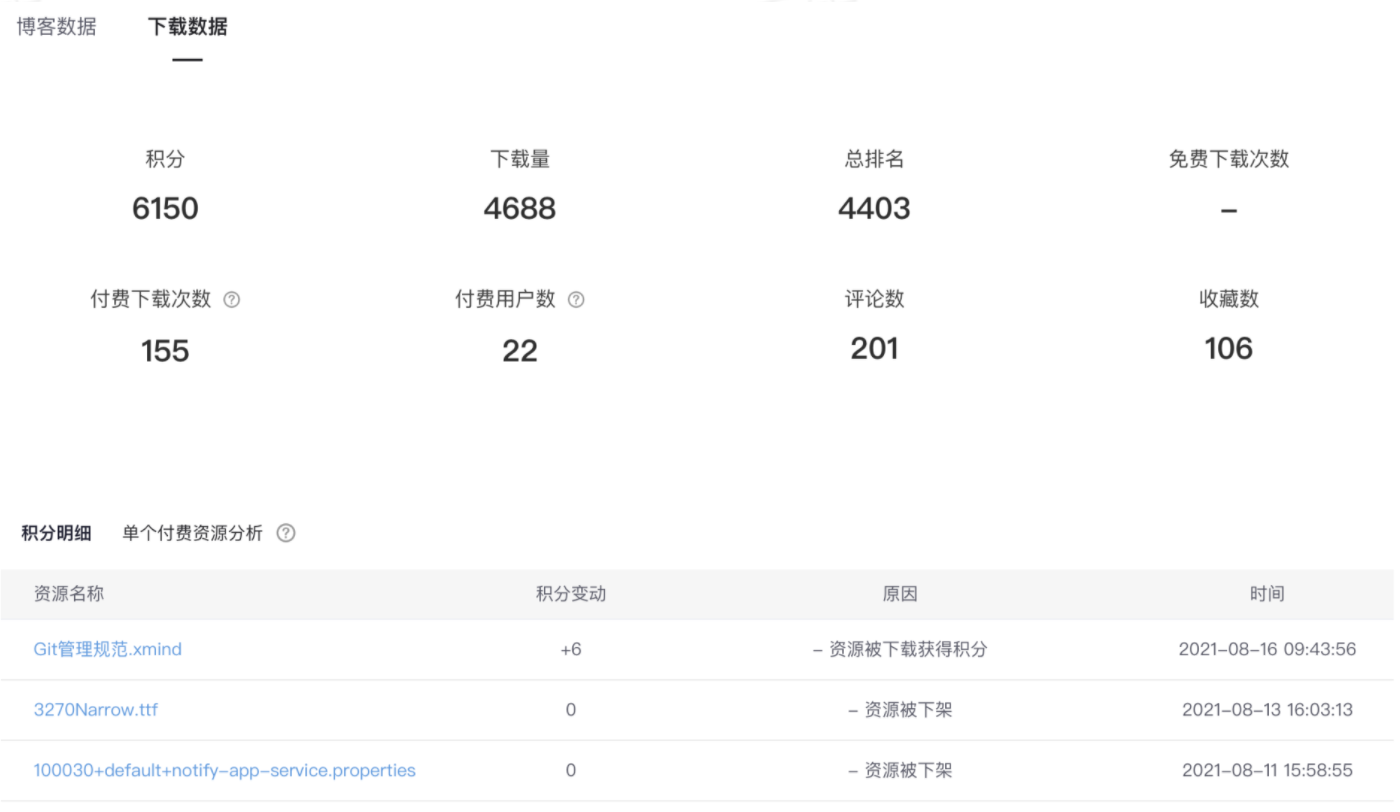
Task: Open the 积分明细 section tab
Action: point(55,533)
